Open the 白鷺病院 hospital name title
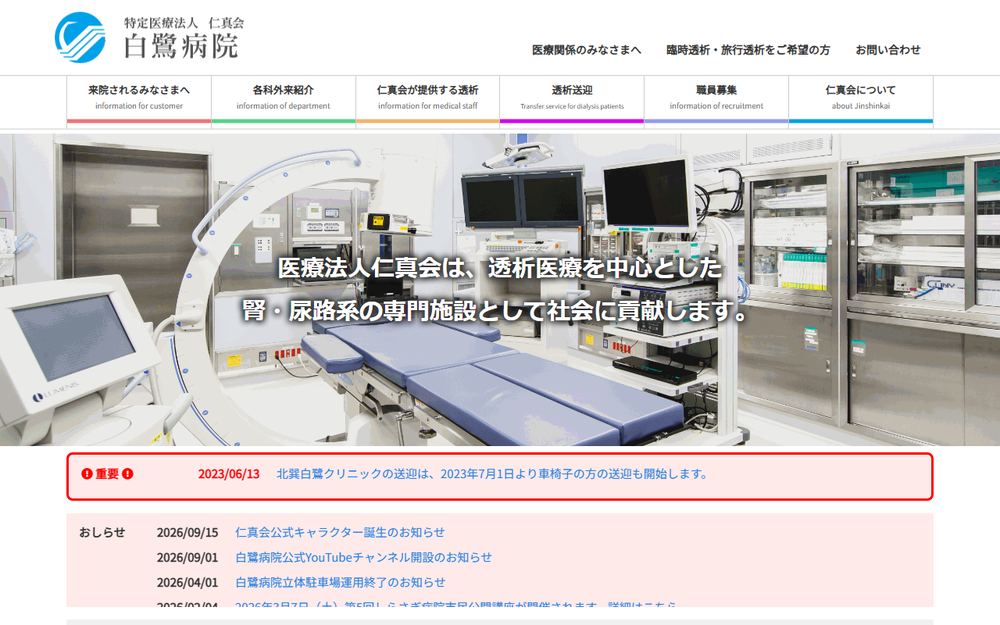This screenshot has height=625, width=1000. (181, 46)
